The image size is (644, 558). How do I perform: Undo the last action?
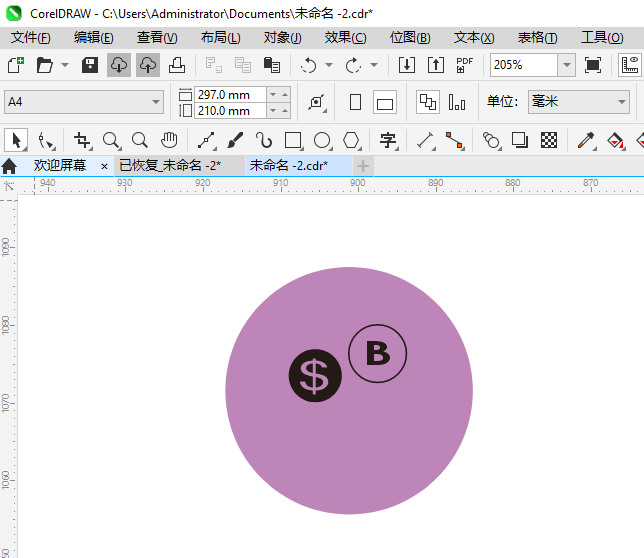tap(308, 65)
